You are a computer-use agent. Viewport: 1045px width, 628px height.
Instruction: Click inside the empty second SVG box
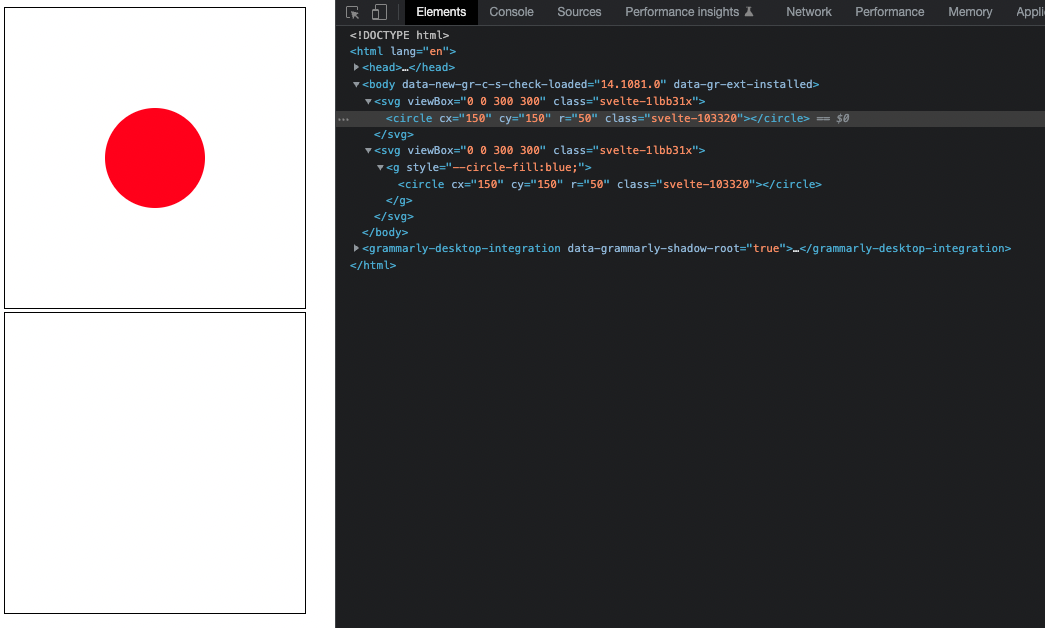(155, 463)
